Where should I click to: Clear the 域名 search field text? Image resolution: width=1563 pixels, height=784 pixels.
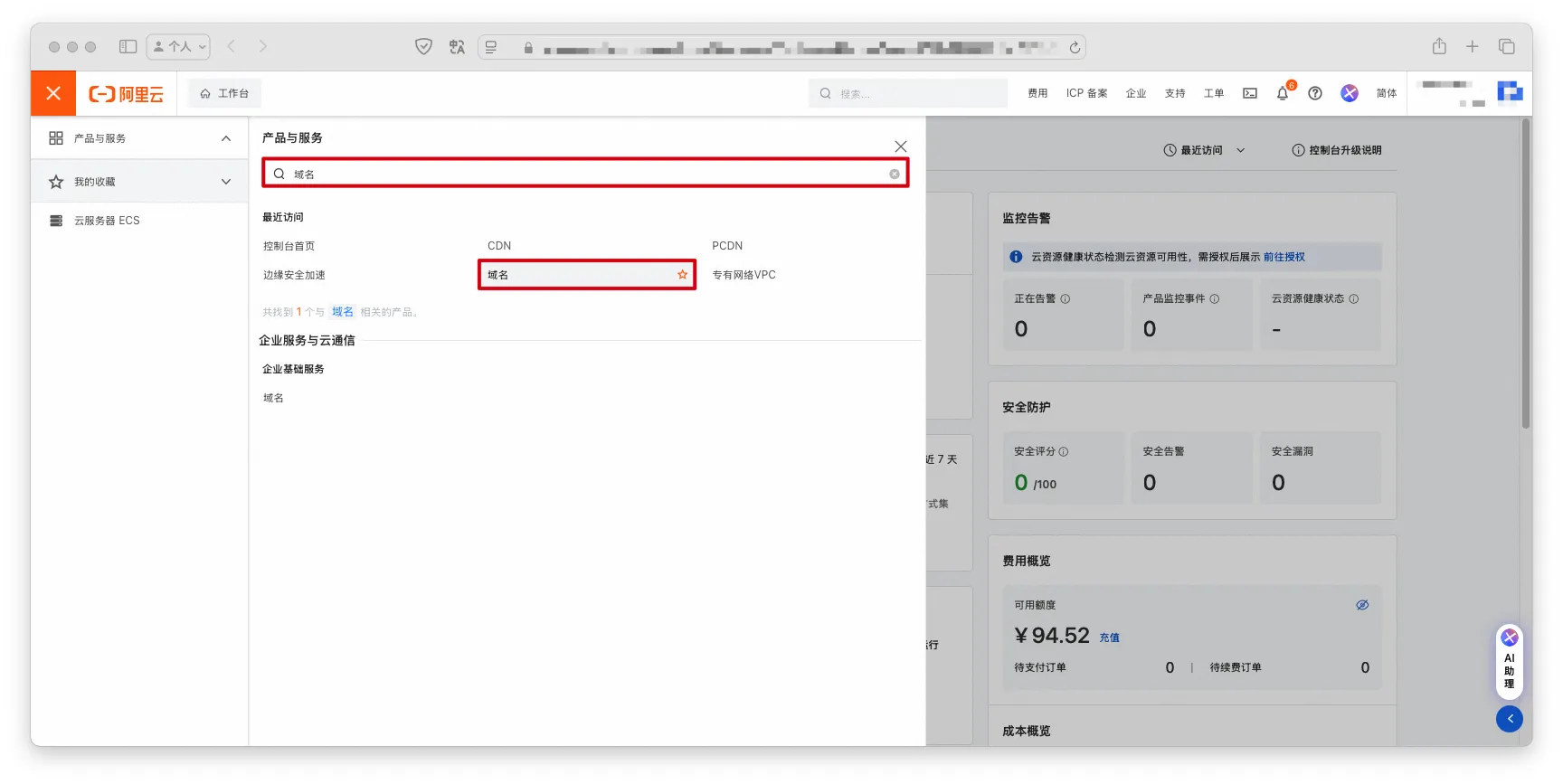(x=894, y=174)
